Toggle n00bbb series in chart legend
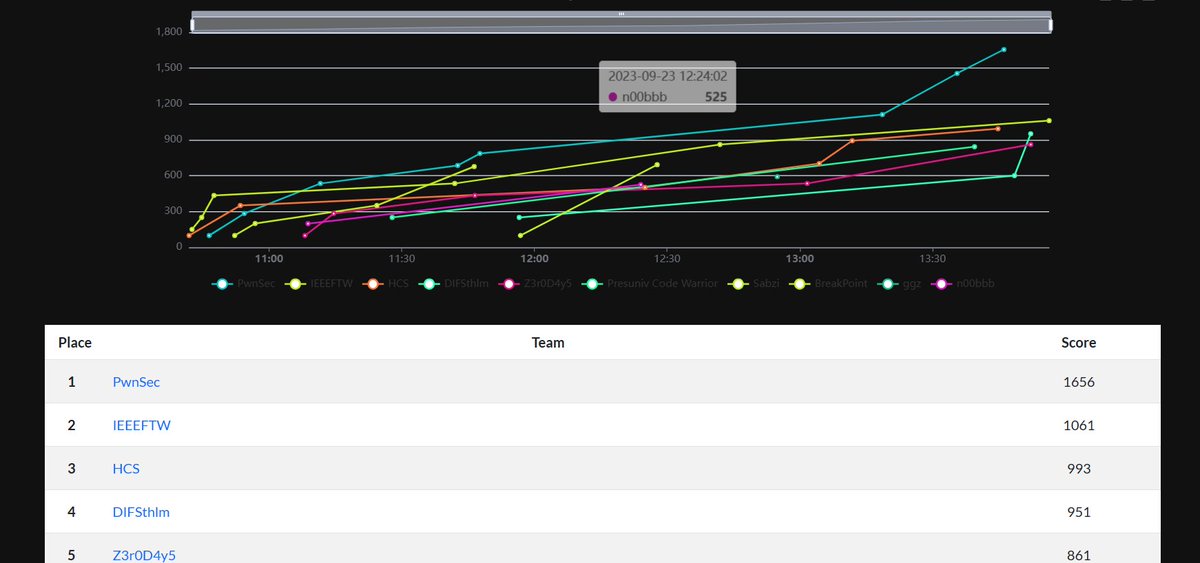The image size is (1200, 563). [x=963, y=284]
